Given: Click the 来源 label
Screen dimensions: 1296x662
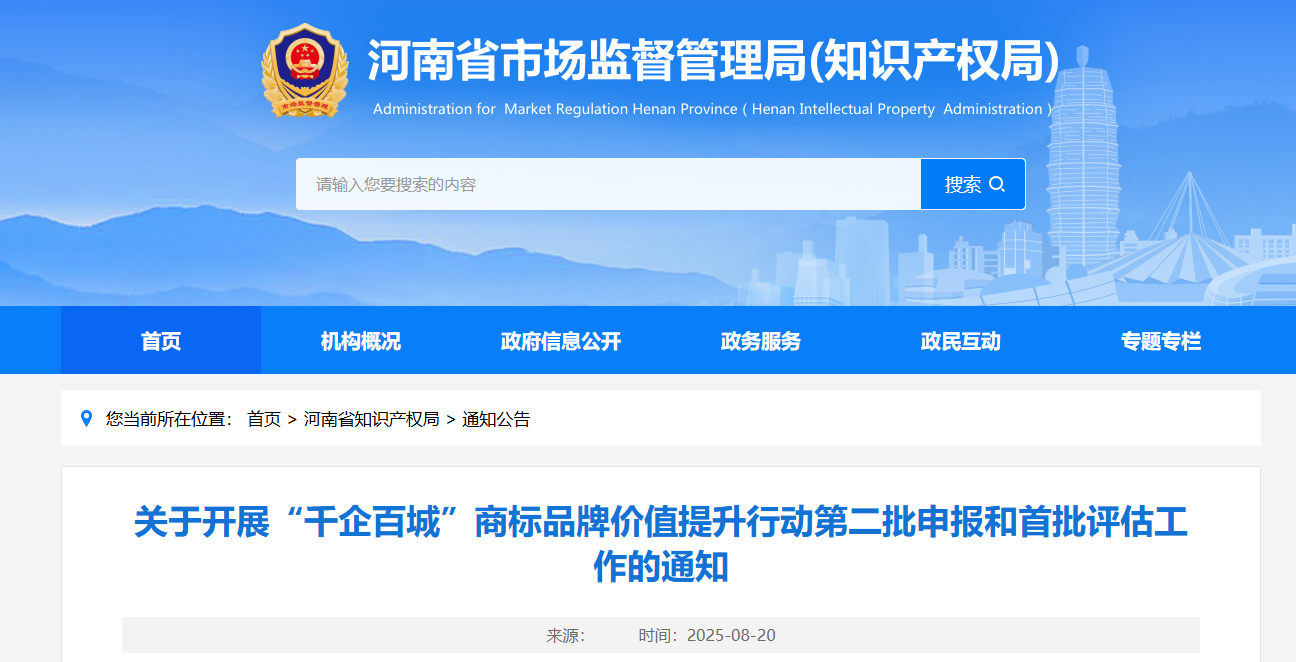Looking at the screenshot, I should point(565,636).
